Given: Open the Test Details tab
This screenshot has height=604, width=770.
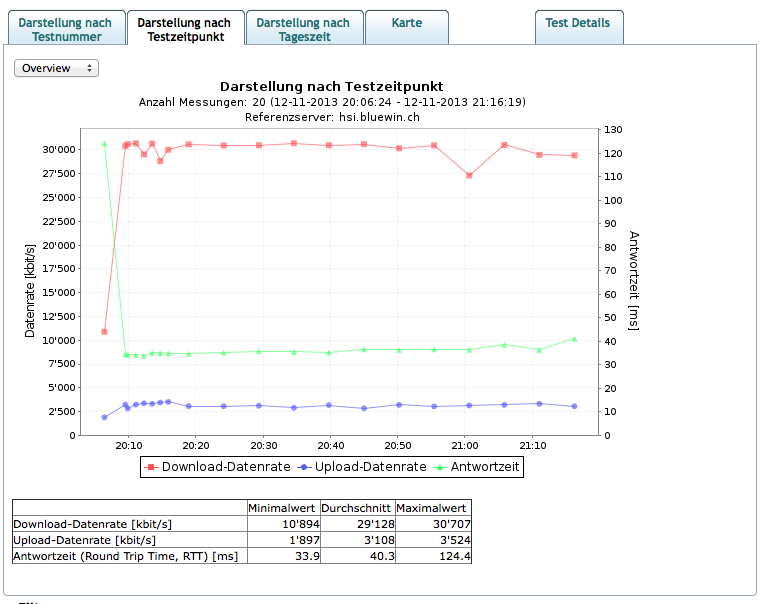Looking at the screenshot, I should pos(578,23).
